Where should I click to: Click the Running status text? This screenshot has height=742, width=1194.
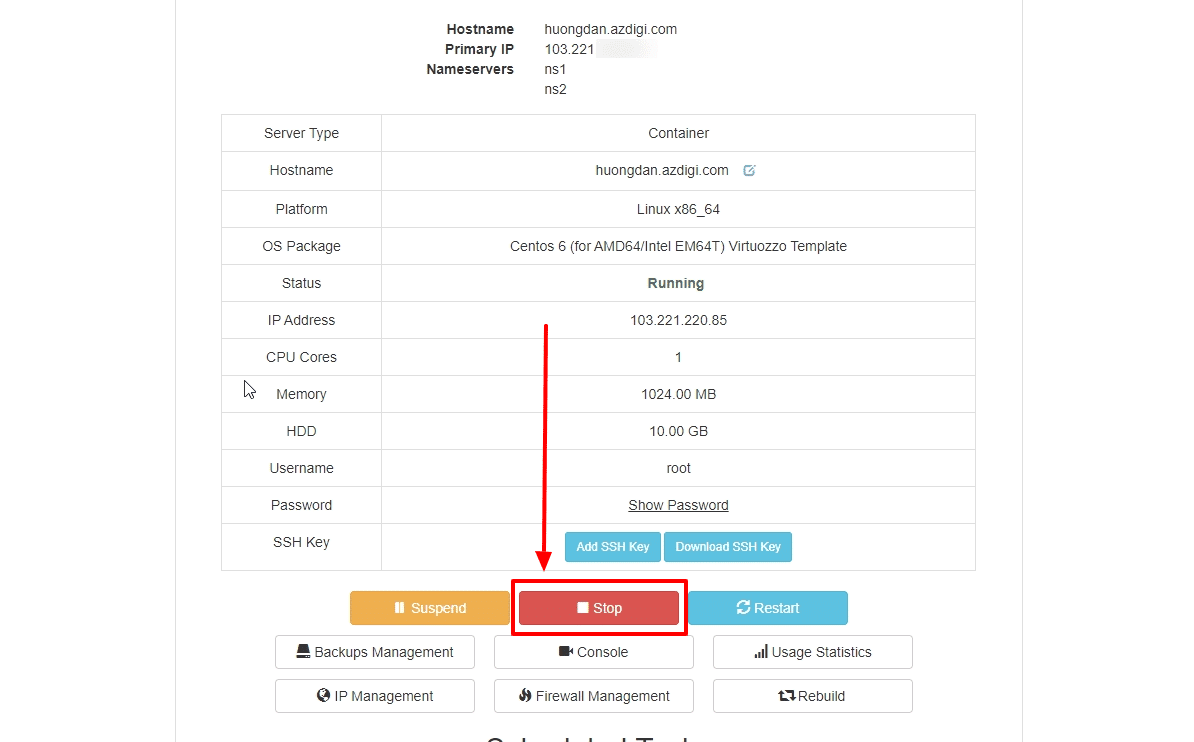point(676,283)
